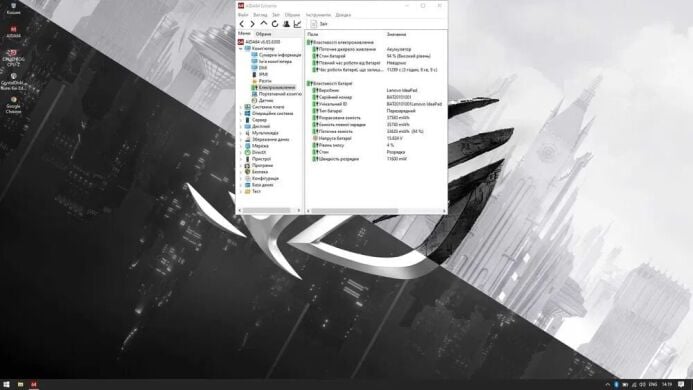Refresh the page with the circular arrow icon
The image size is (693, 390).
(275, 24)
